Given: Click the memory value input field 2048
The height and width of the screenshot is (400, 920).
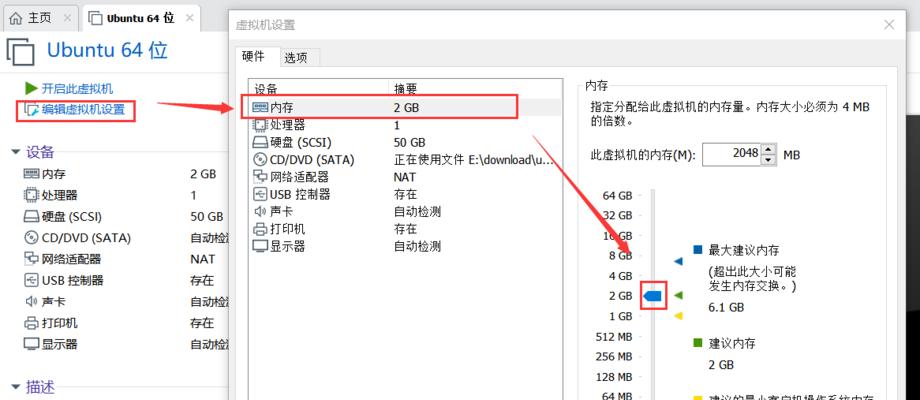Looking at the screenshot, I should tap(731, 155).
